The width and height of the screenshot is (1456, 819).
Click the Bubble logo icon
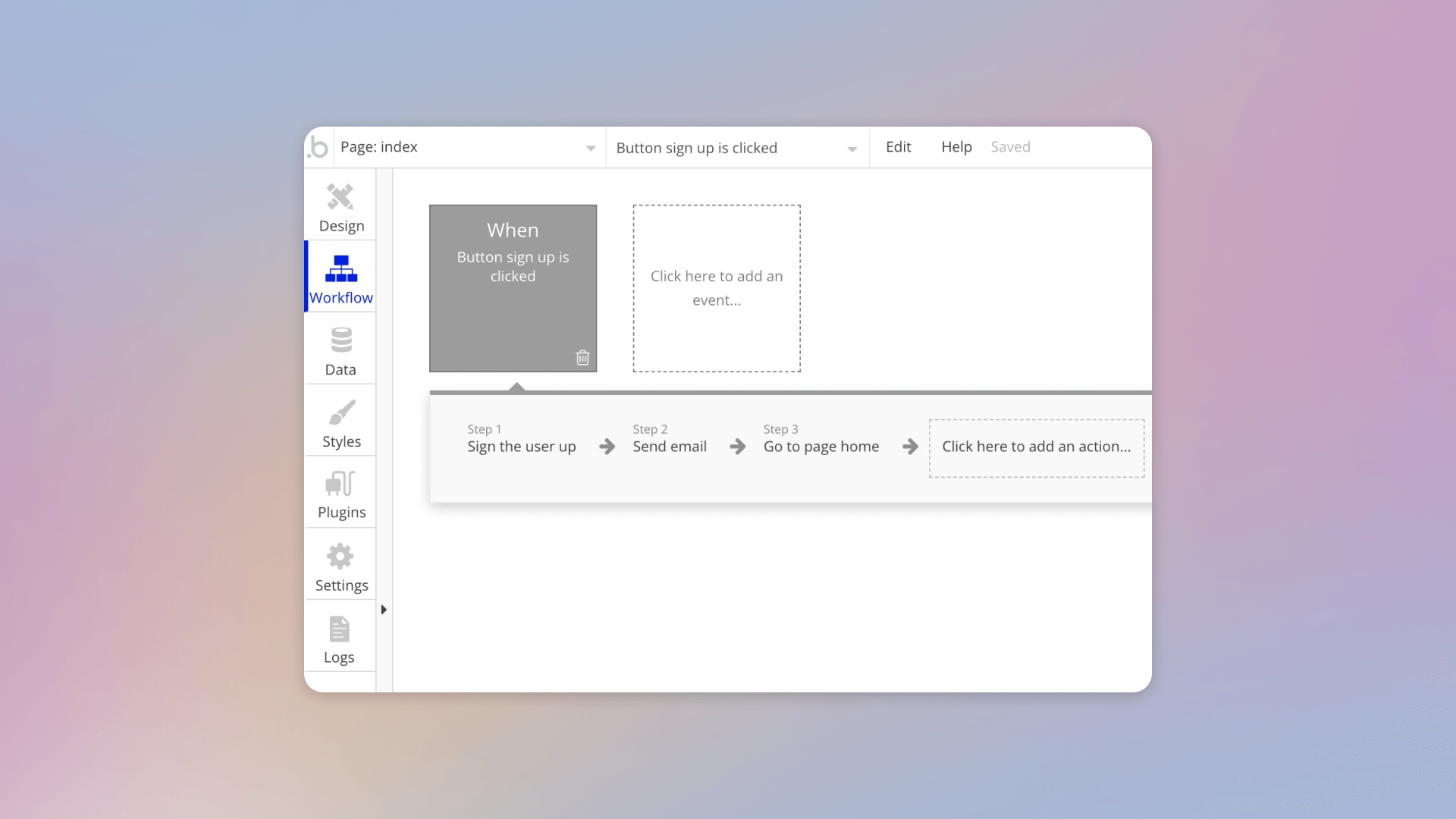[x=318, y=147]
